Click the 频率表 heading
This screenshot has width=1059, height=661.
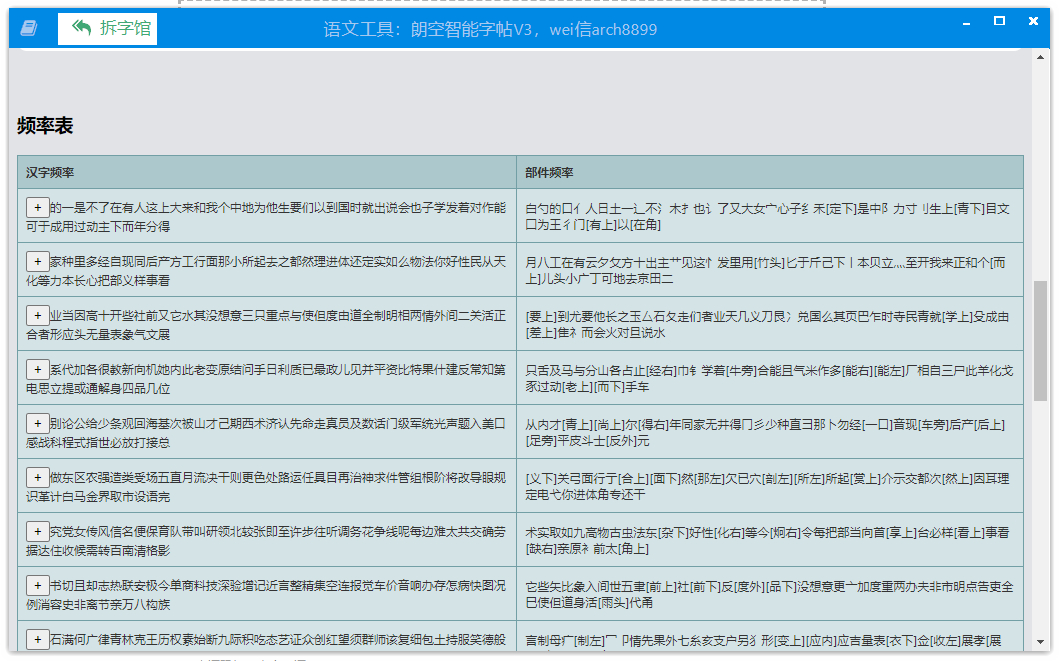[45, 126]
